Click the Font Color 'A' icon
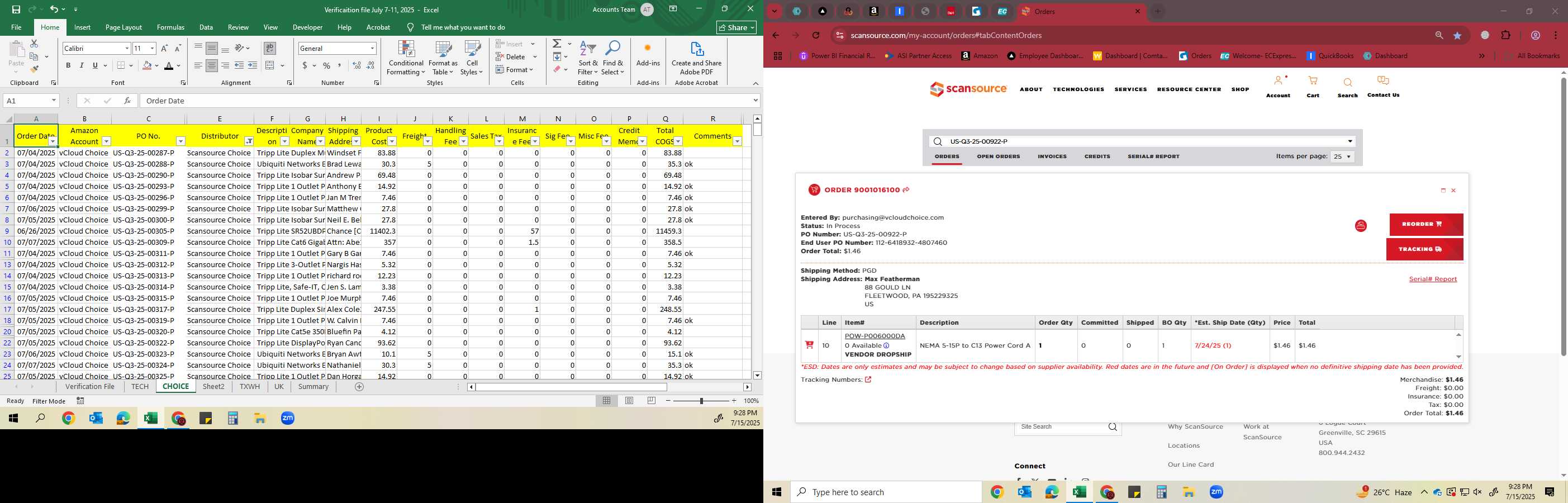This screenshot has height=503, width=1568. click(169, 65)
